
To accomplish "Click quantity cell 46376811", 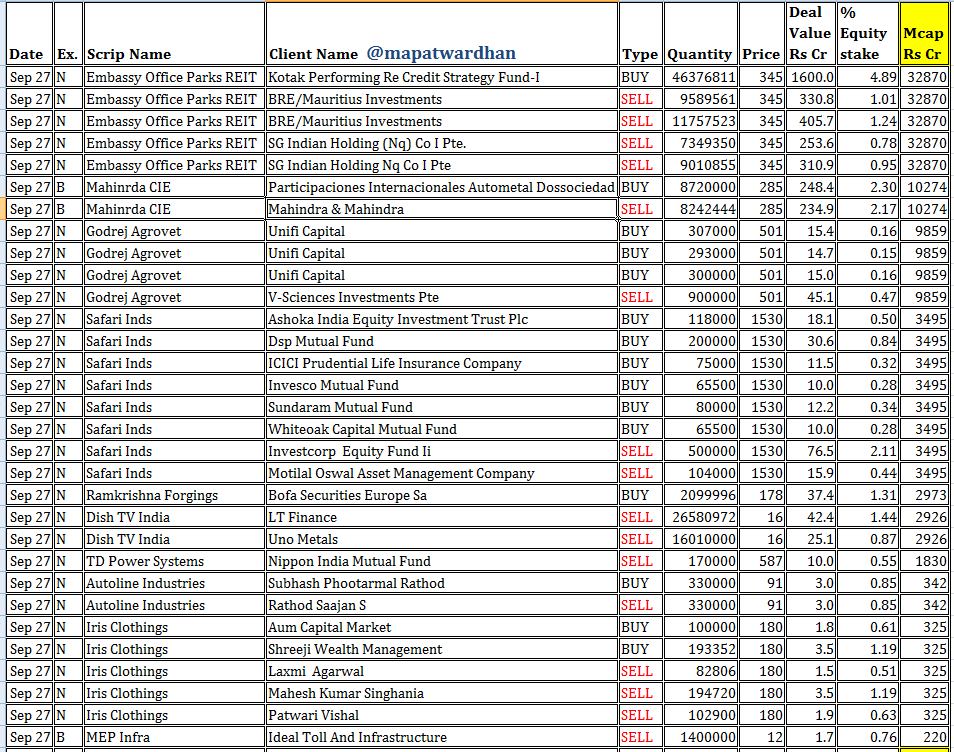I will (700, 77).
